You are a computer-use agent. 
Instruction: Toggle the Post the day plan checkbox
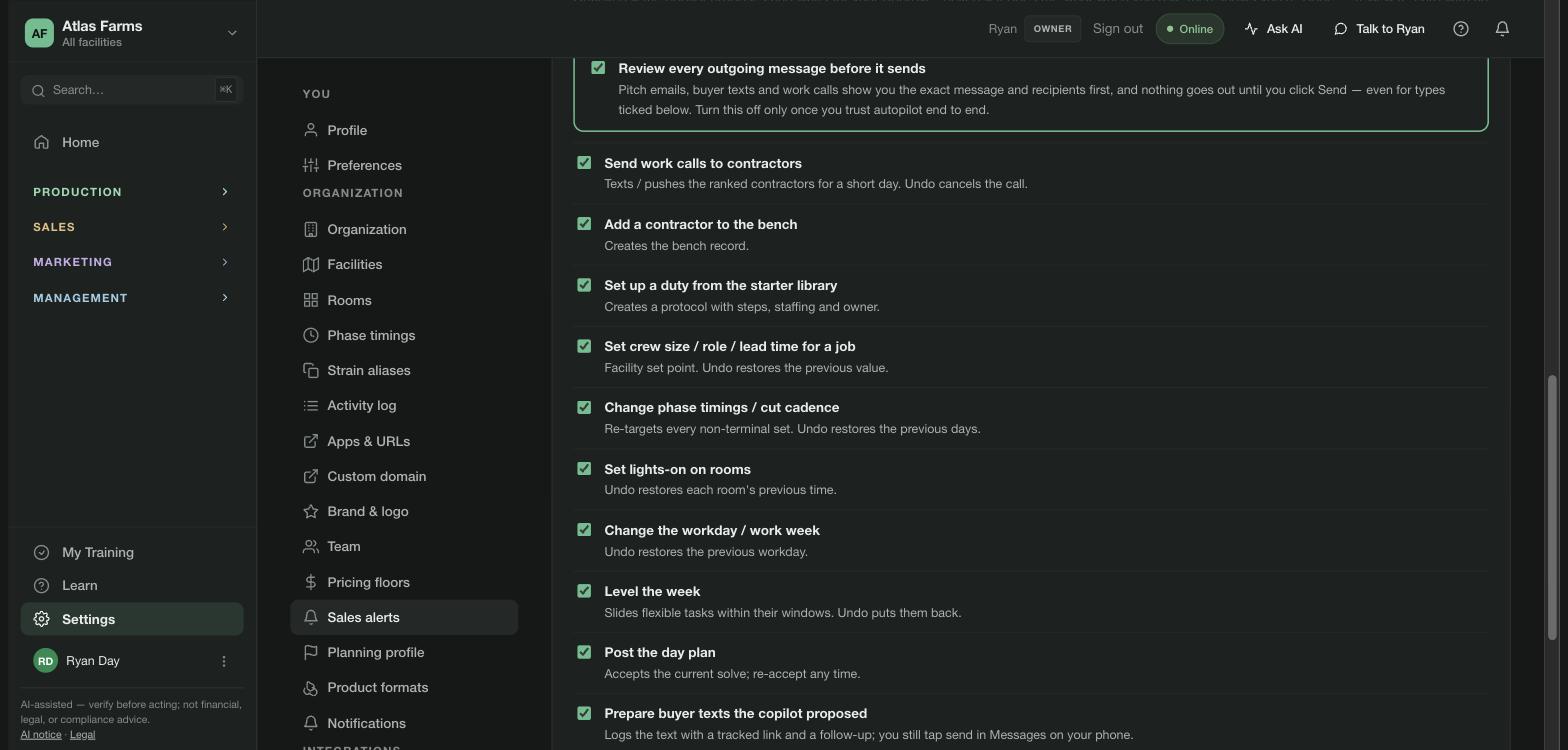click(x=584, y=652)
